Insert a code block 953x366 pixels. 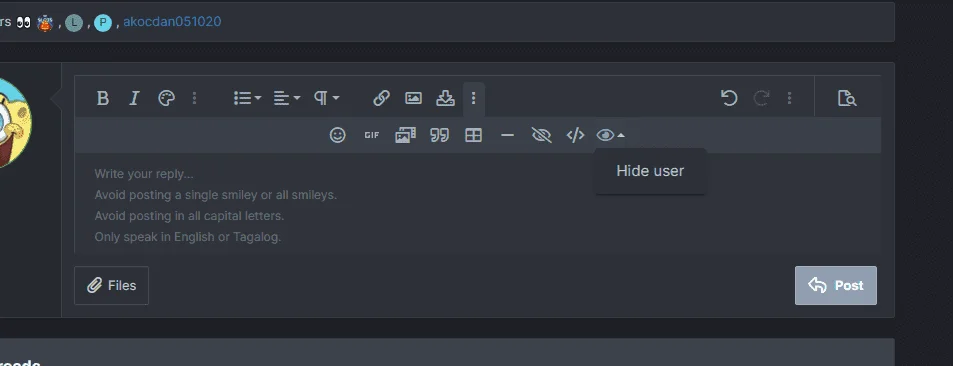pos(576,135)
